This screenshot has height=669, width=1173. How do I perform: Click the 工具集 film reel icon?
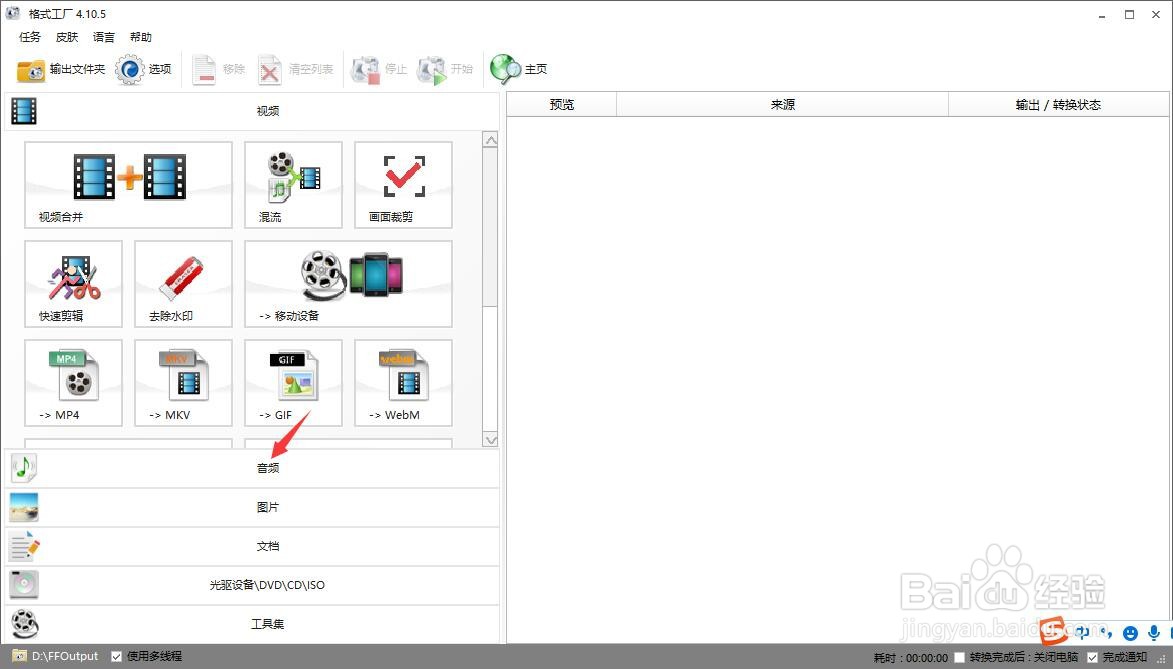(24, 623)
